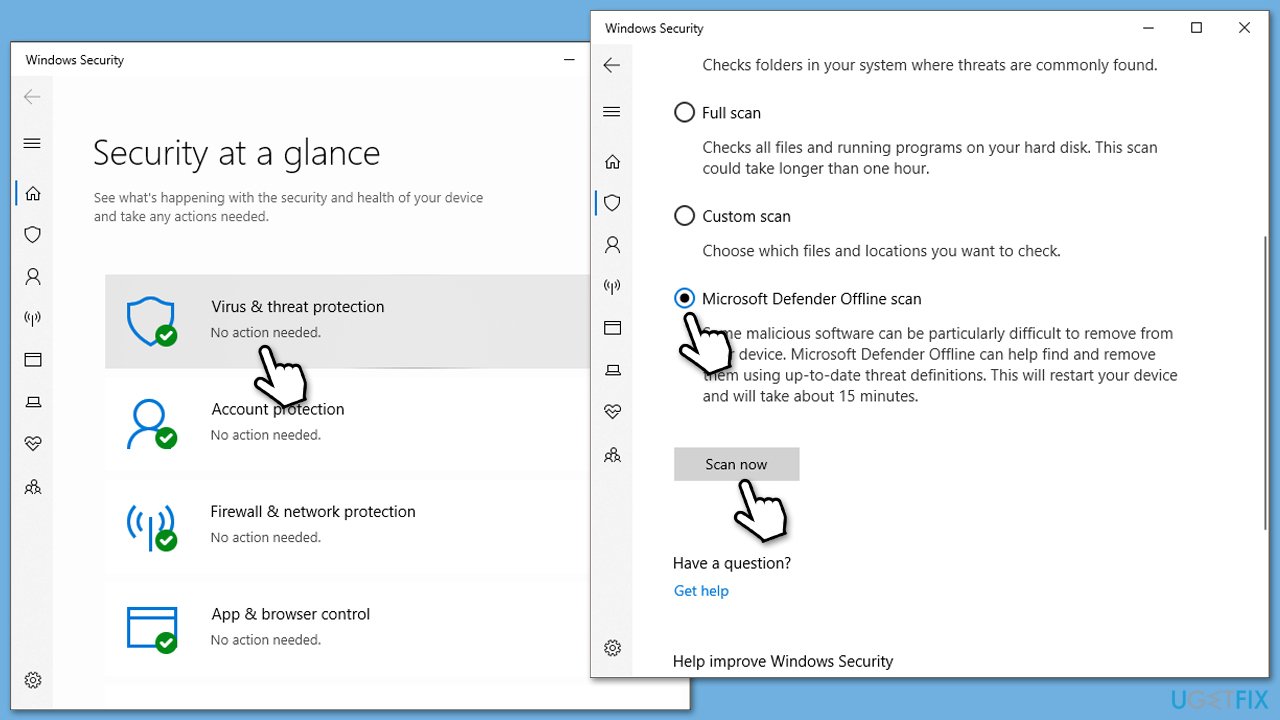Open Family options icon in right sidebar

click(613, 455)
